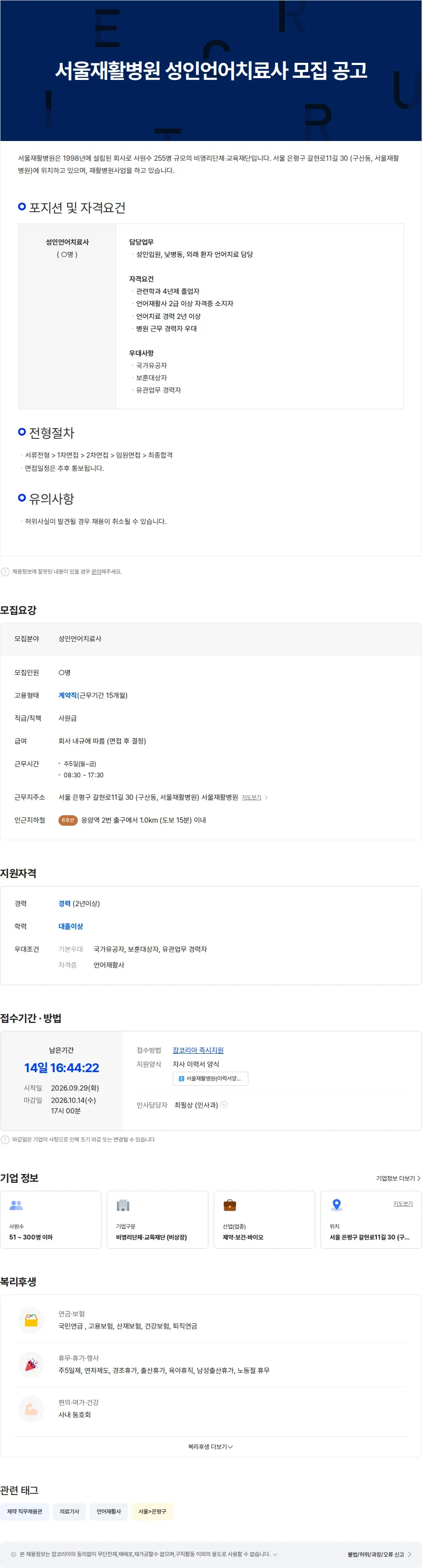Click file icon in 이력서양식 attachment
The height and width of the screenshot is (1568, 422).
181,1079
